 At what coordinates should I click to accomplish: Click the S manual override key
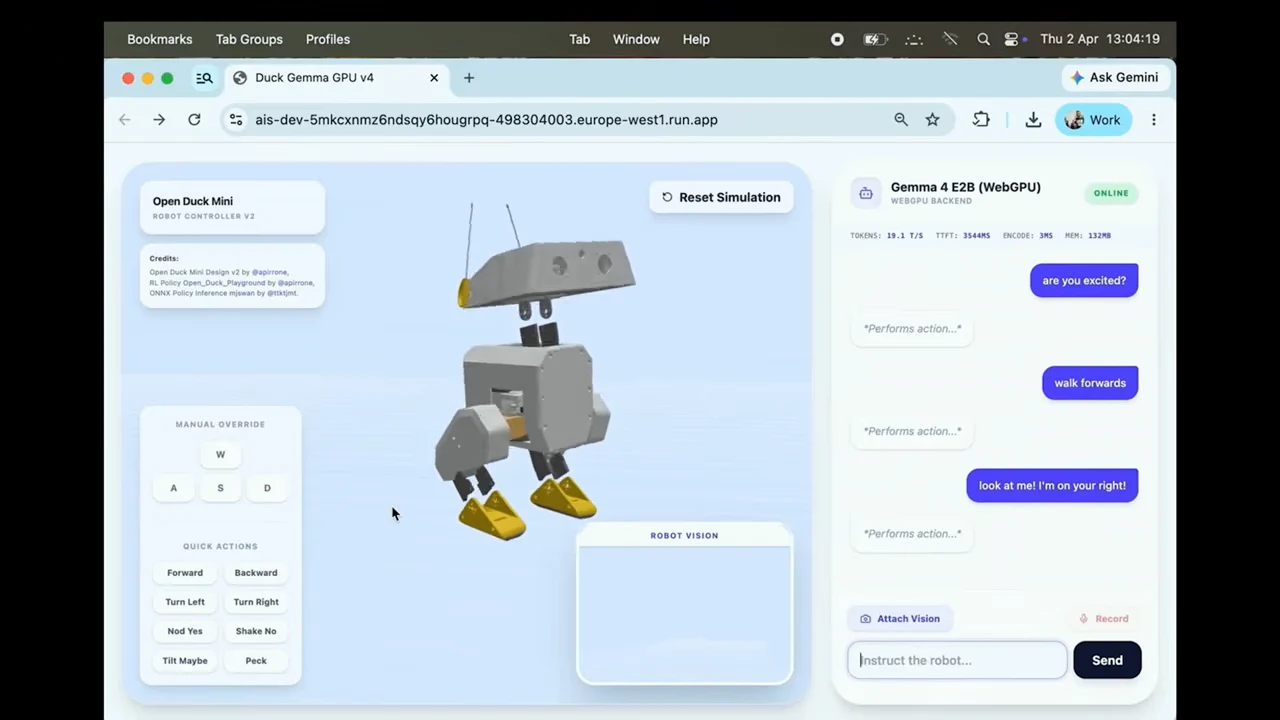click(220, 488)
